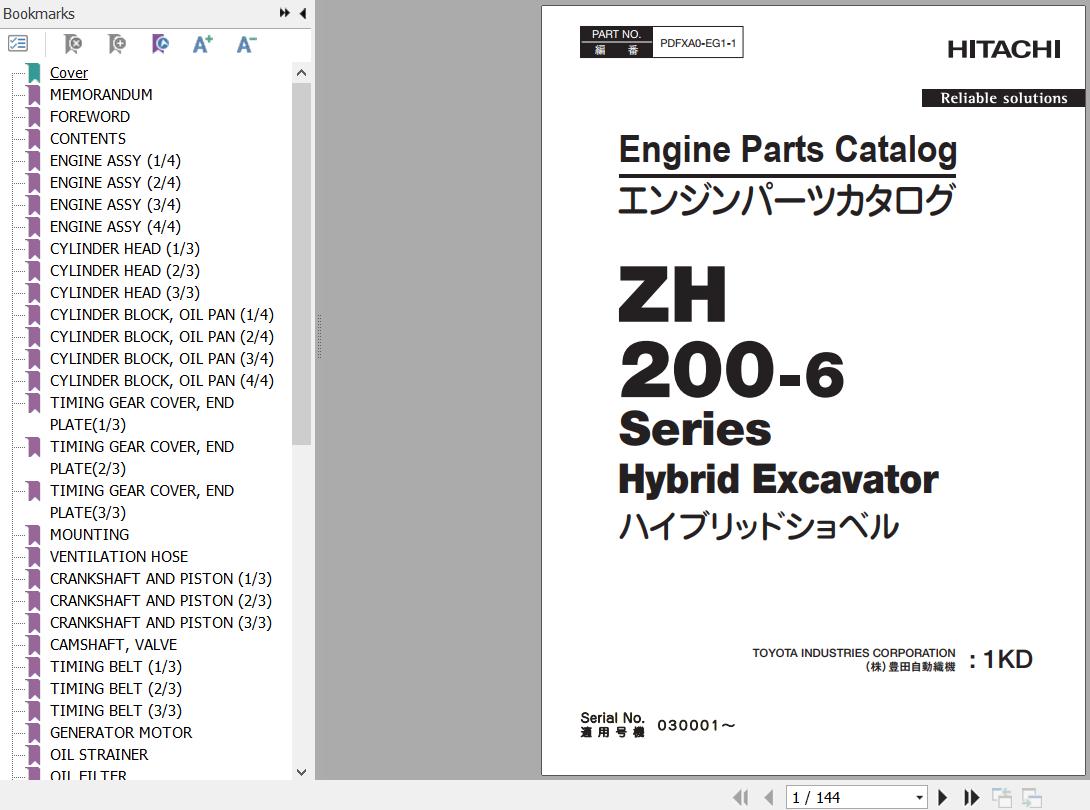Open the Cover bookmark
The width and height of the screenshot is (1090, 810).
point(69,73)
